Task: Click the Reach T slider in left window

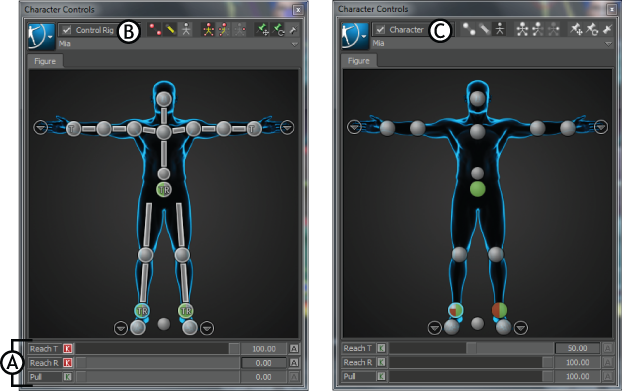Action: point(157,349)
